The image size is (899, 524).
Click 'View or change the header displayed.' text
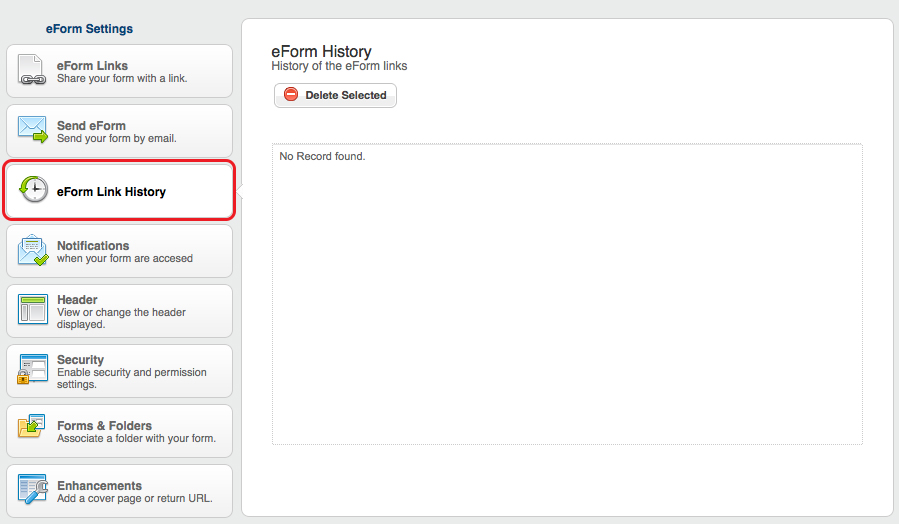pos(122,318)
